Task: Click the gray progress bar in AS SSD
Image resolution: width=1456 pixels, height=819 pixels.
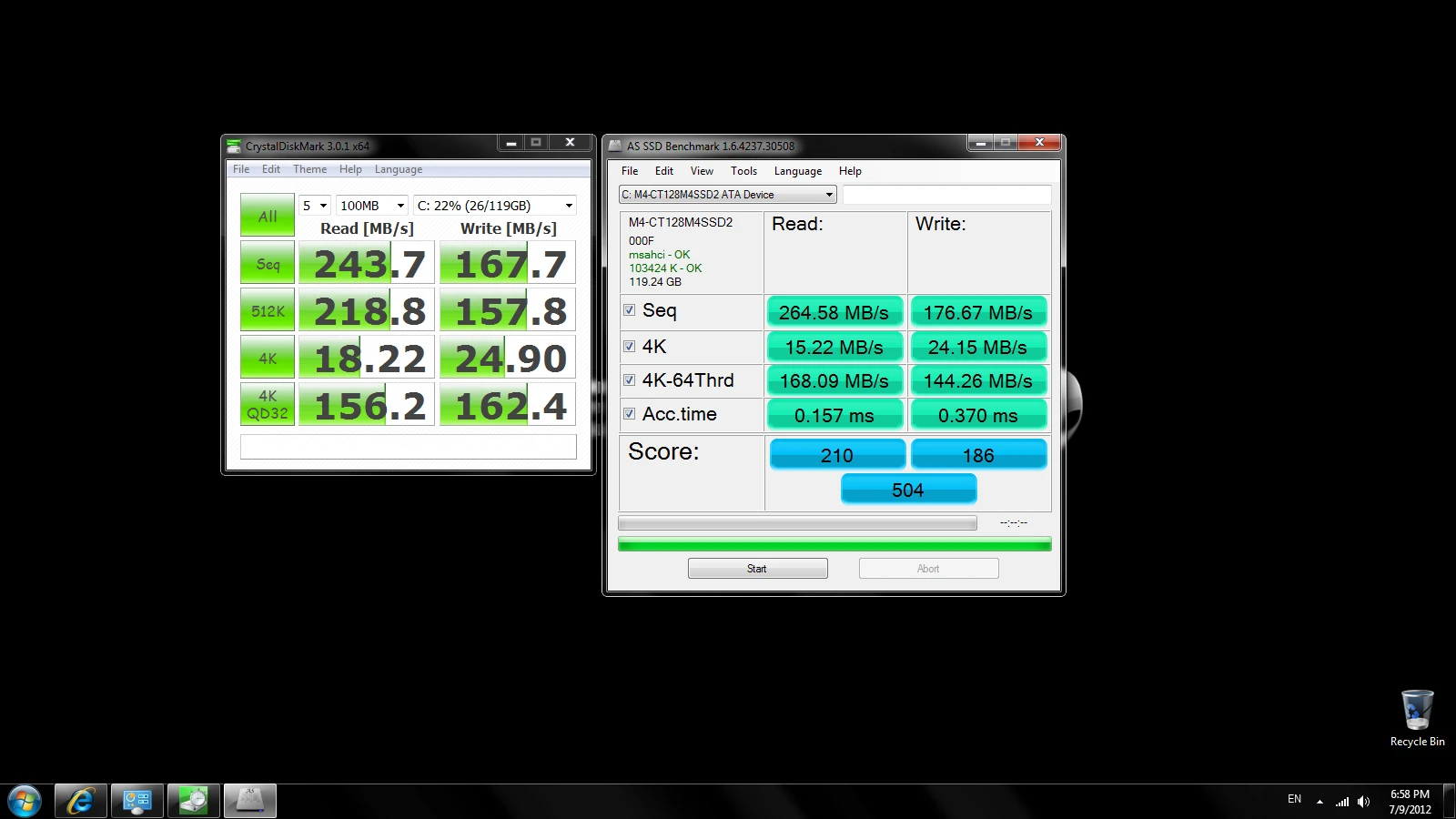Action: [x=797, y=523]
